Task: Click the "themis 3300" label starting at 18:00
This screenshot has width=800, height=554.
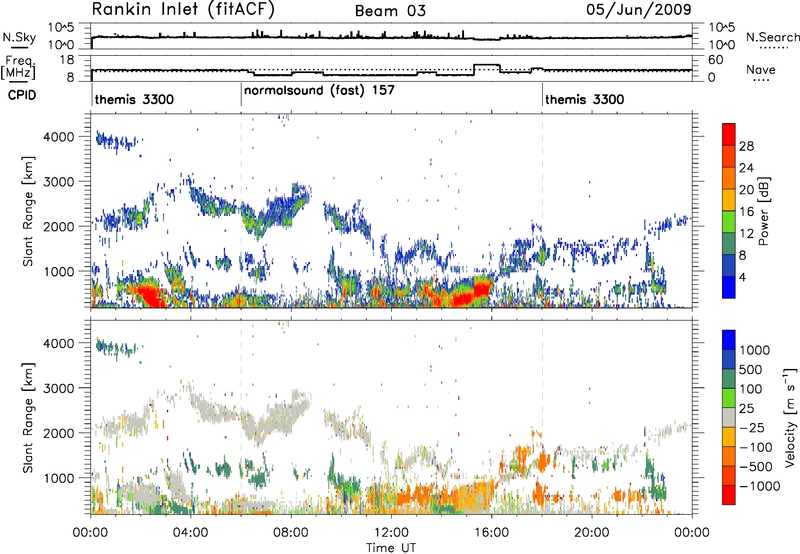Action: [x=585, y=99]
